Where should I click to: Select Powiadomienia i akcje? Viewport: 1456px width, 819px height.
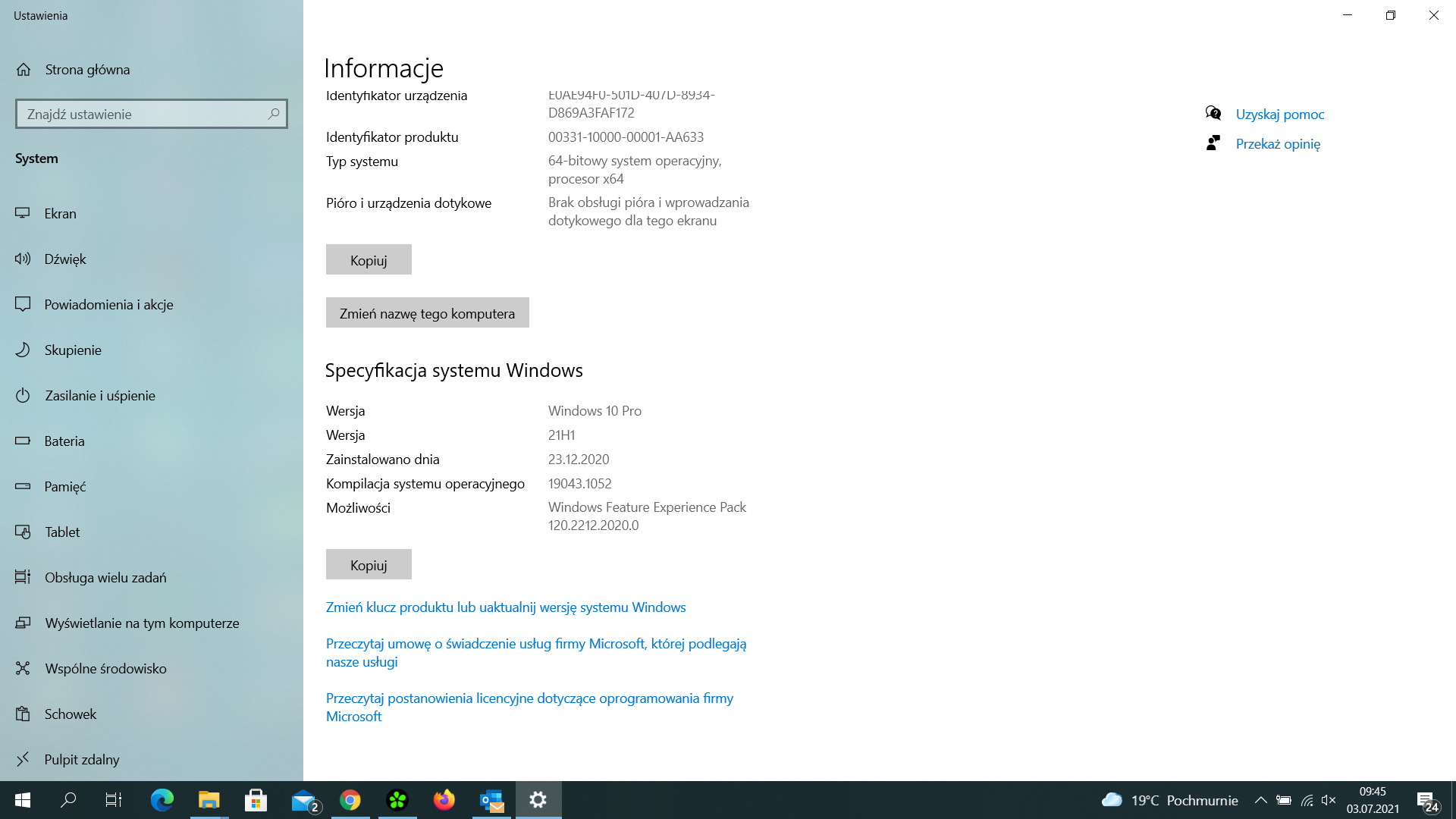coord(152,305)
